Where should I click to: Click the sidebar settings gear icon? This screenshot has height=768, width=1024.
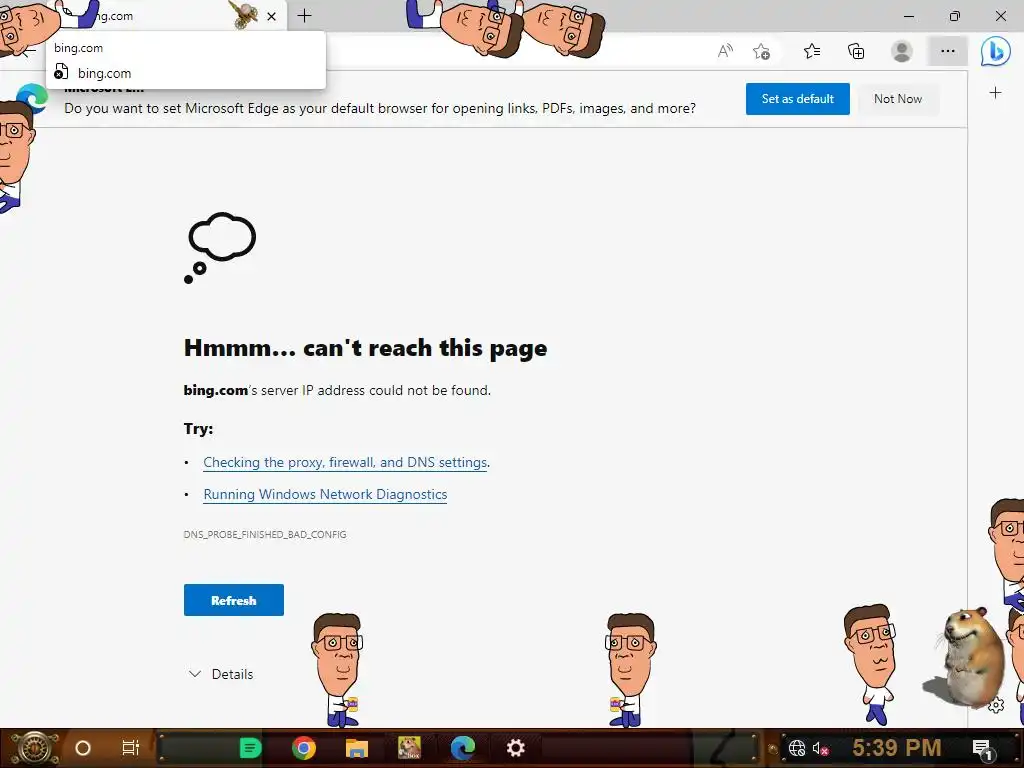click(x=996, y=705)
